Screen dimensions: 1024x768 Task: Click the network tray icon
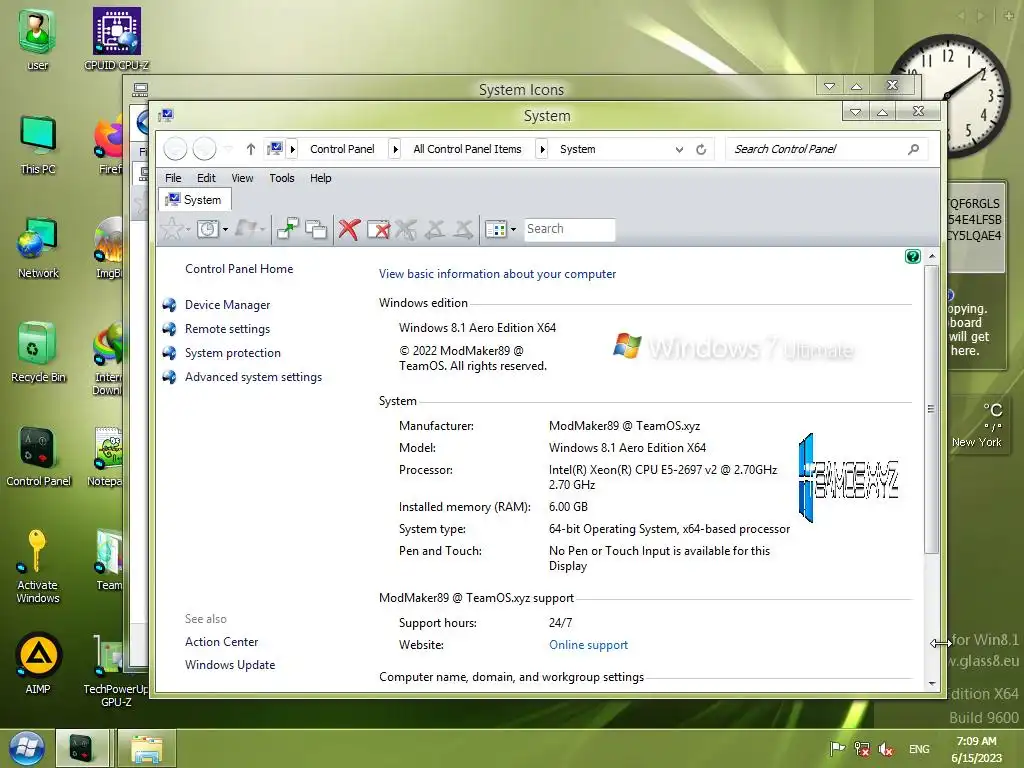[x=862, y=749]
